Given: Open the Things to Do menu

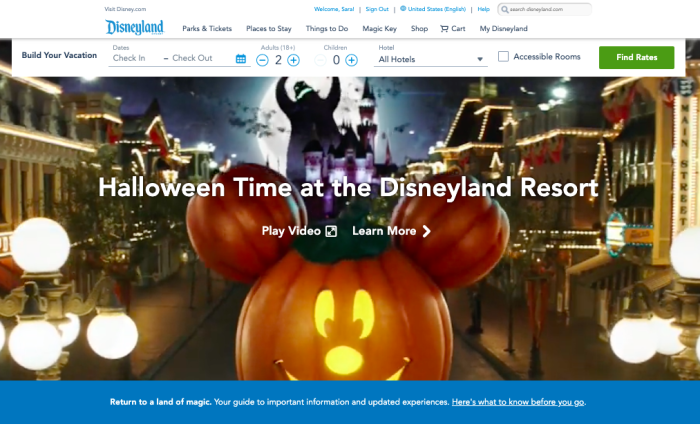Looking at the screenshot, I should click(334, 29).
